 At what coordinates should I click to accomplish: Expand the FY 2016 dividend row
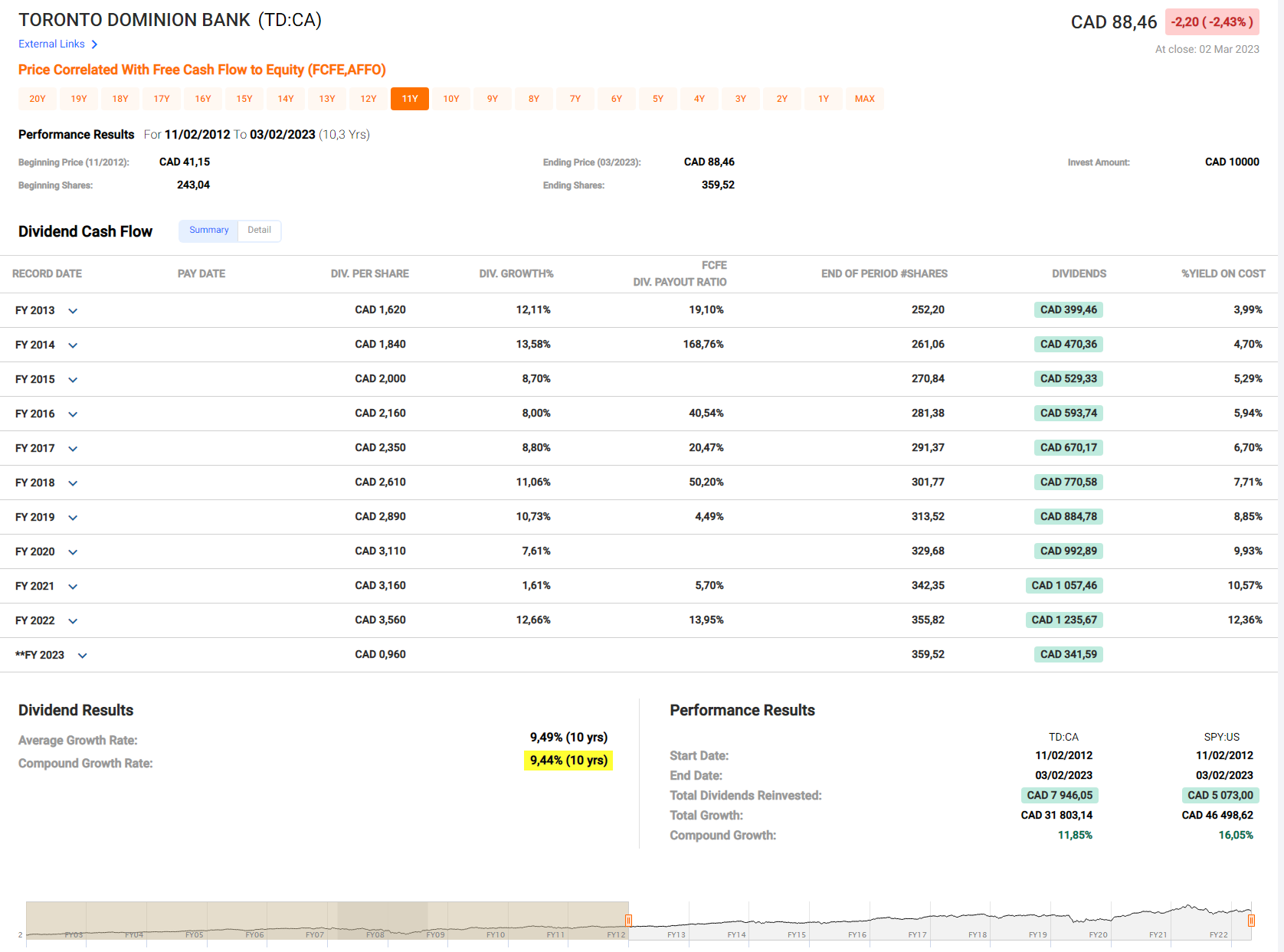pos(73,414)
